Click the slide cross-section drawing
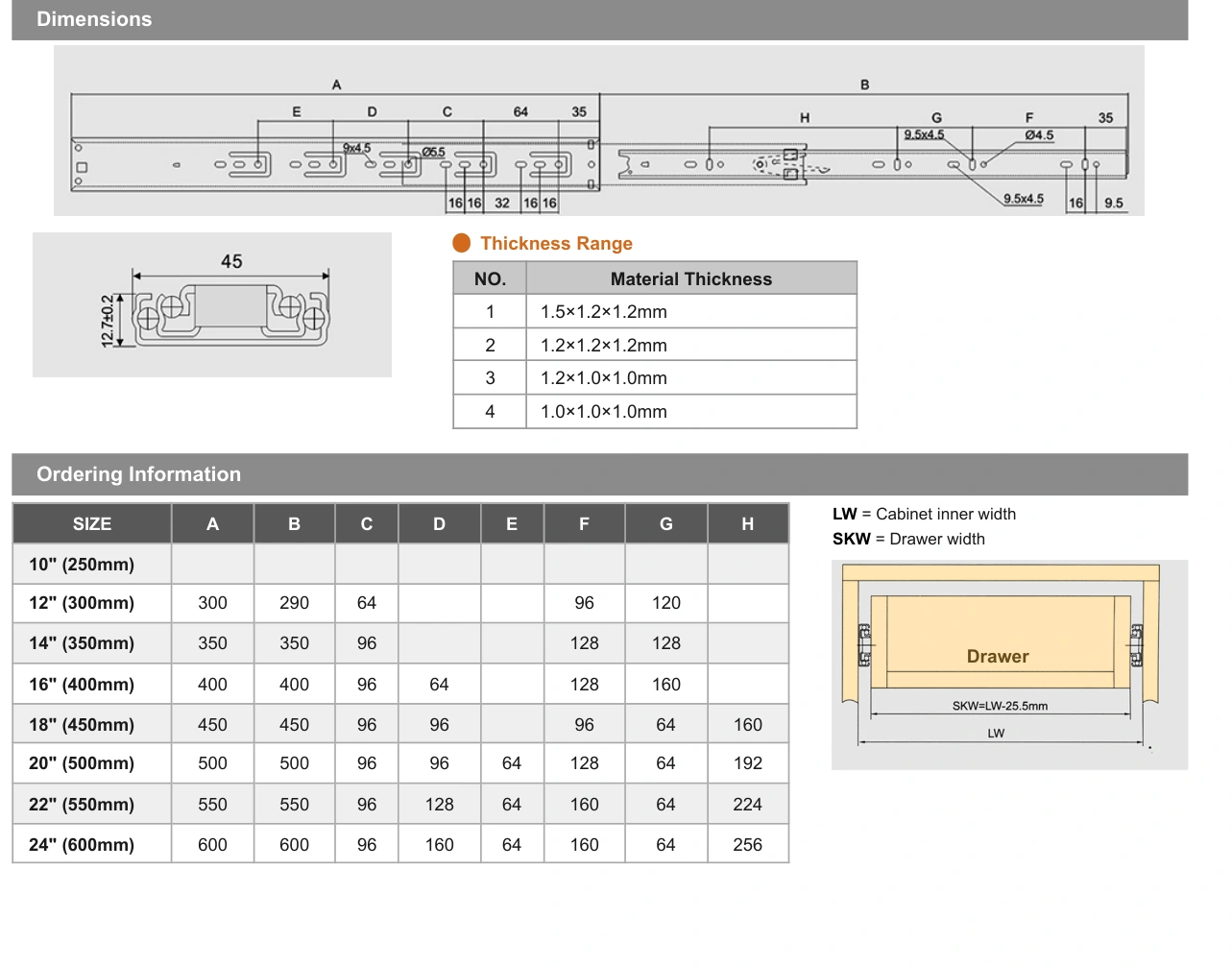The height and width of the screenshot is (966, 1232). [x=212, y=305]
